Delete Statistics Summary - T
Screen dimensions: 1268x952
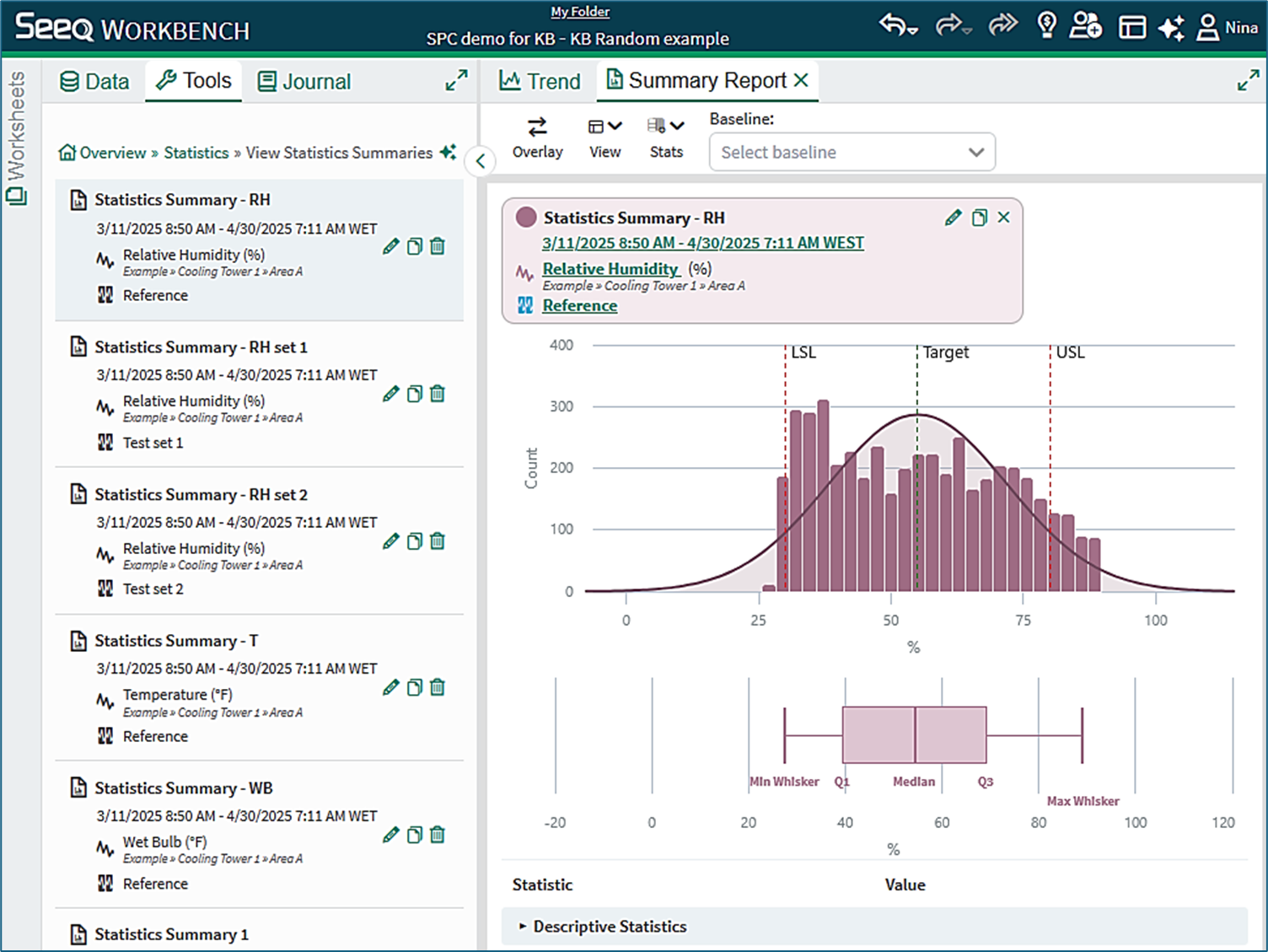[x=438, y=688]
